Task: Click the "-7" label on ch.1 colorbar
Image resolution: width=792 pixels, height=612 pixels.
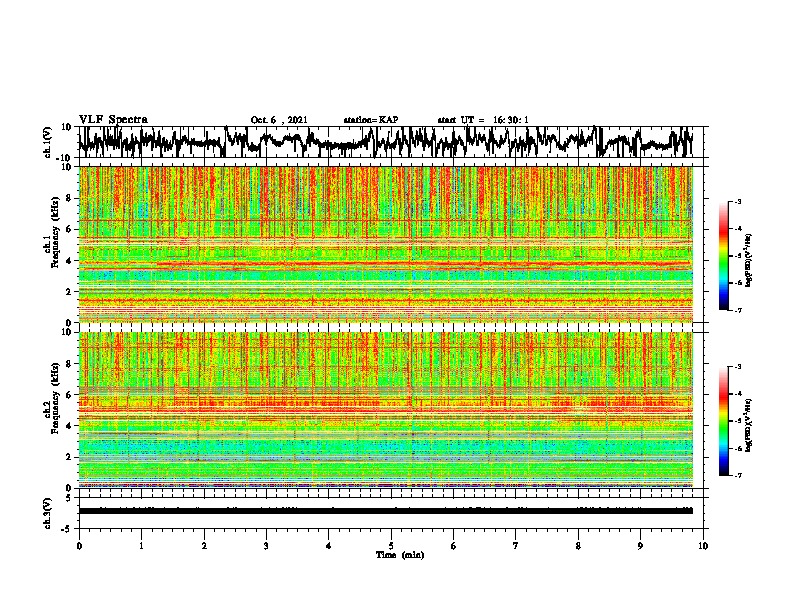Action: click(x=737, y=310)
